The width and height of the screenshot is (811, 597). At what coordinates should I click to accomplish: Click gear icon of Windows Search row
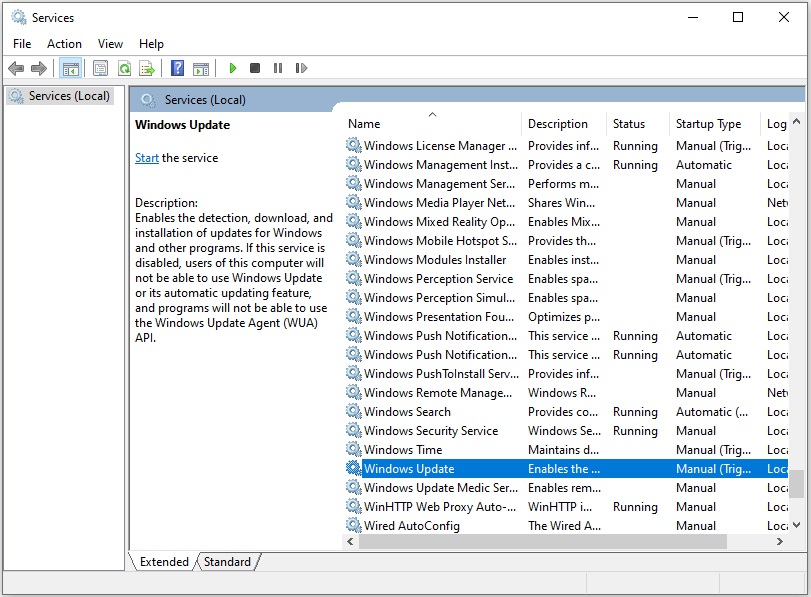pos(354,411)
